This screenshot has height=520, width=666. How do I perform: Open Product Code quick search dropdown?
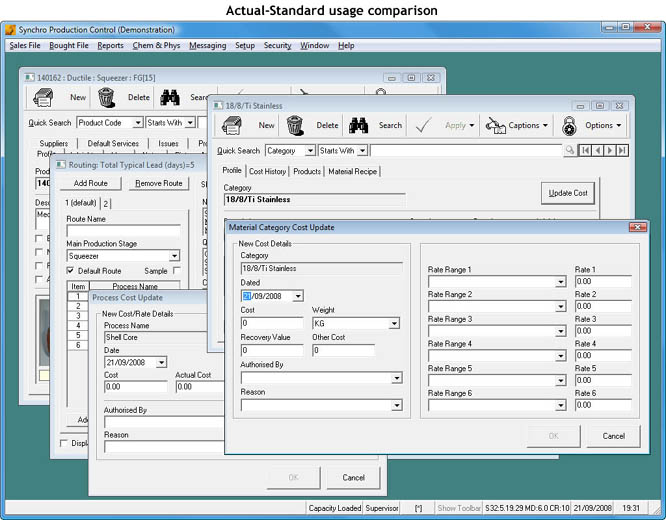pyautogui.click(x=138, y=123)
